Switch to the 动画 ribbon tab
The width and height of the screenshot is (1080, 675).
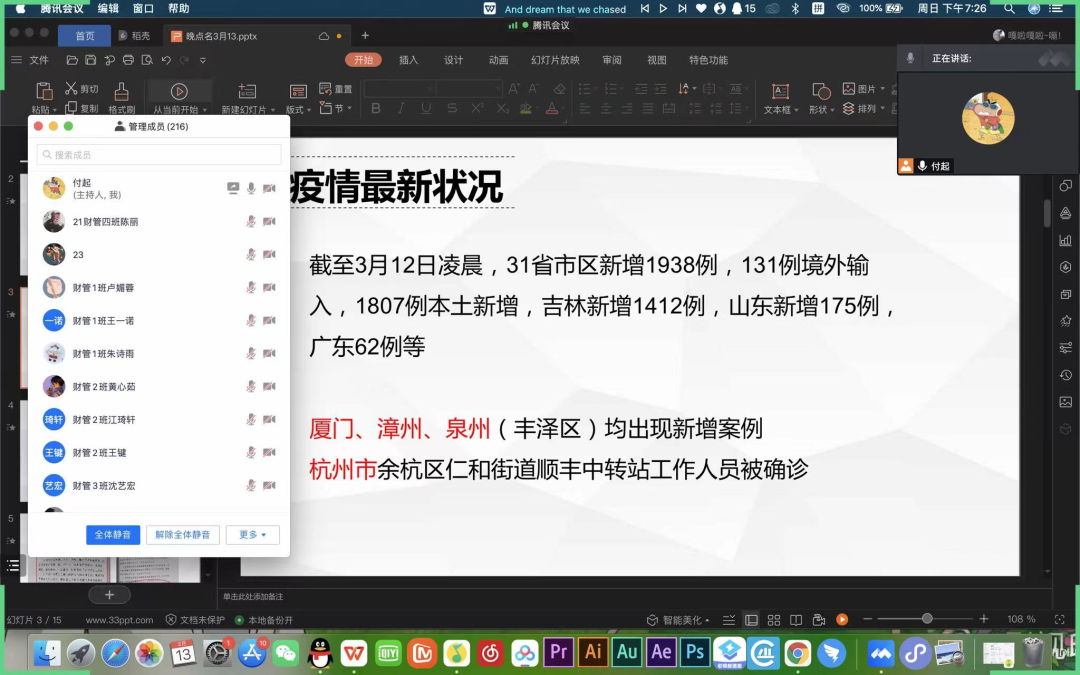(x=499, y=60)
